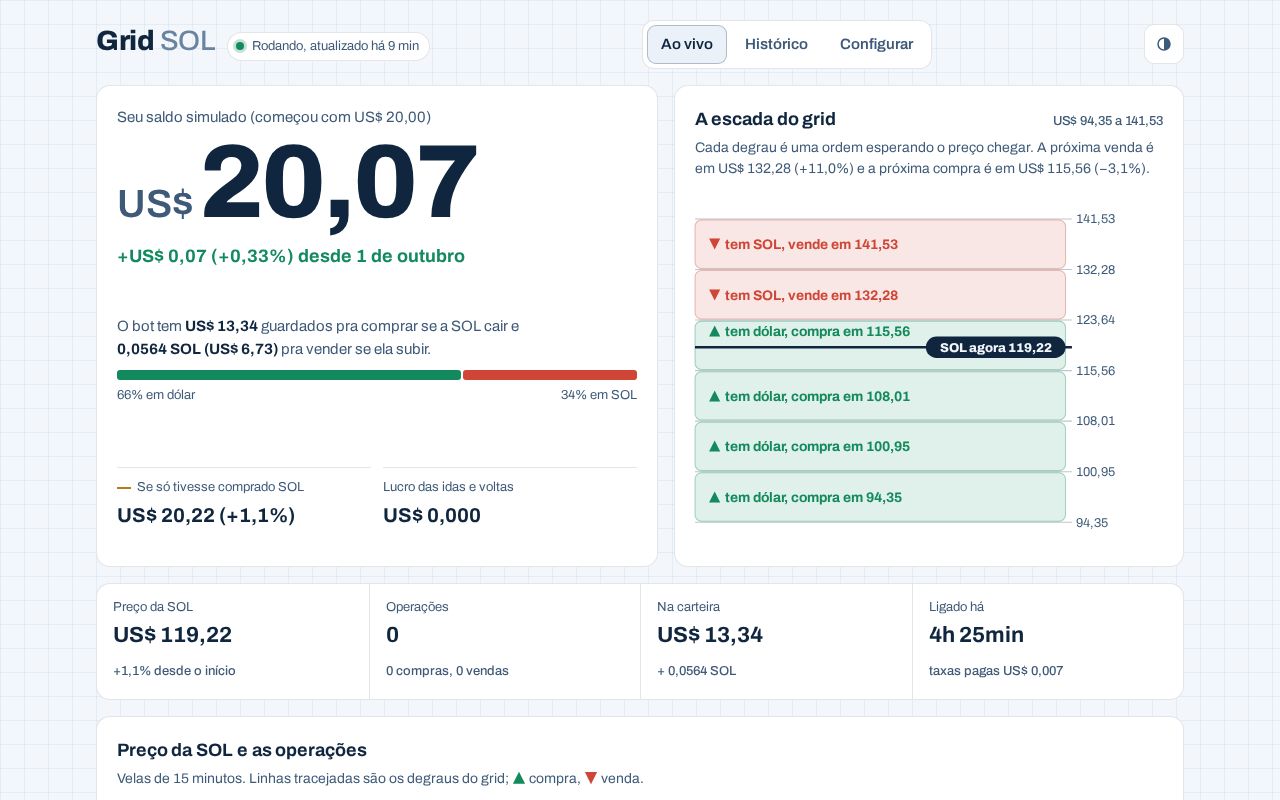Screen dimensions: 1280x800
Task: Click the 'Preço da SOL' stat card
Action: [233, 641]
